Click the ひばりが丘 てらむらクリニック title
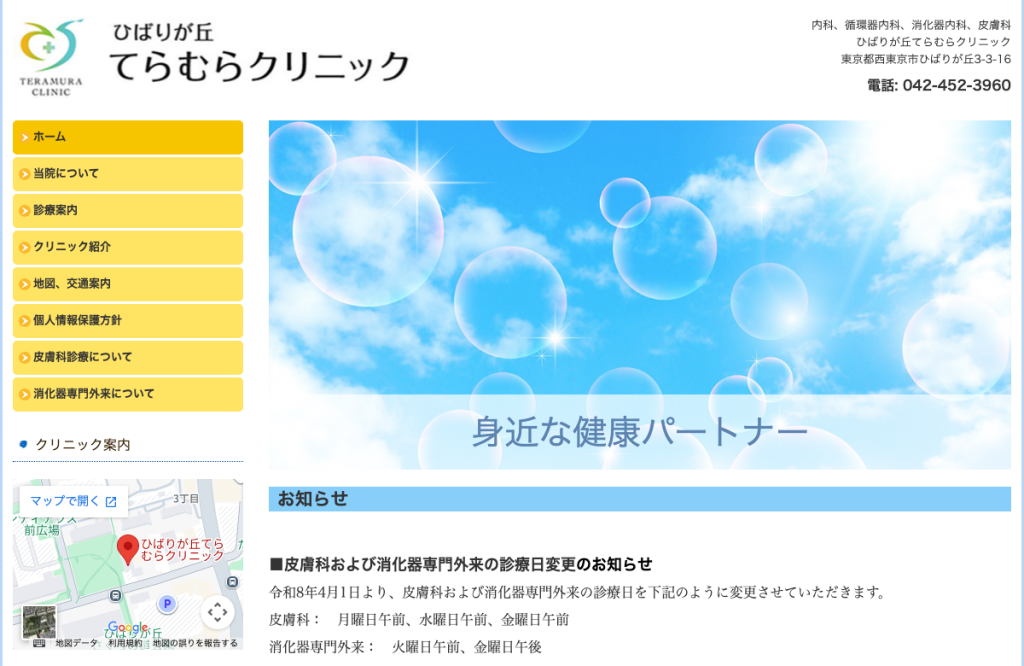 click(260, 54)
